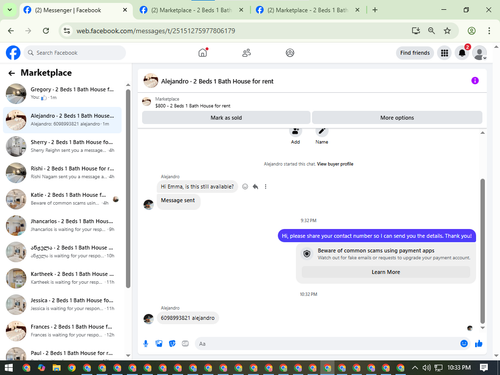
Task: Open the View buyer profile link
Action: [335, 164]
